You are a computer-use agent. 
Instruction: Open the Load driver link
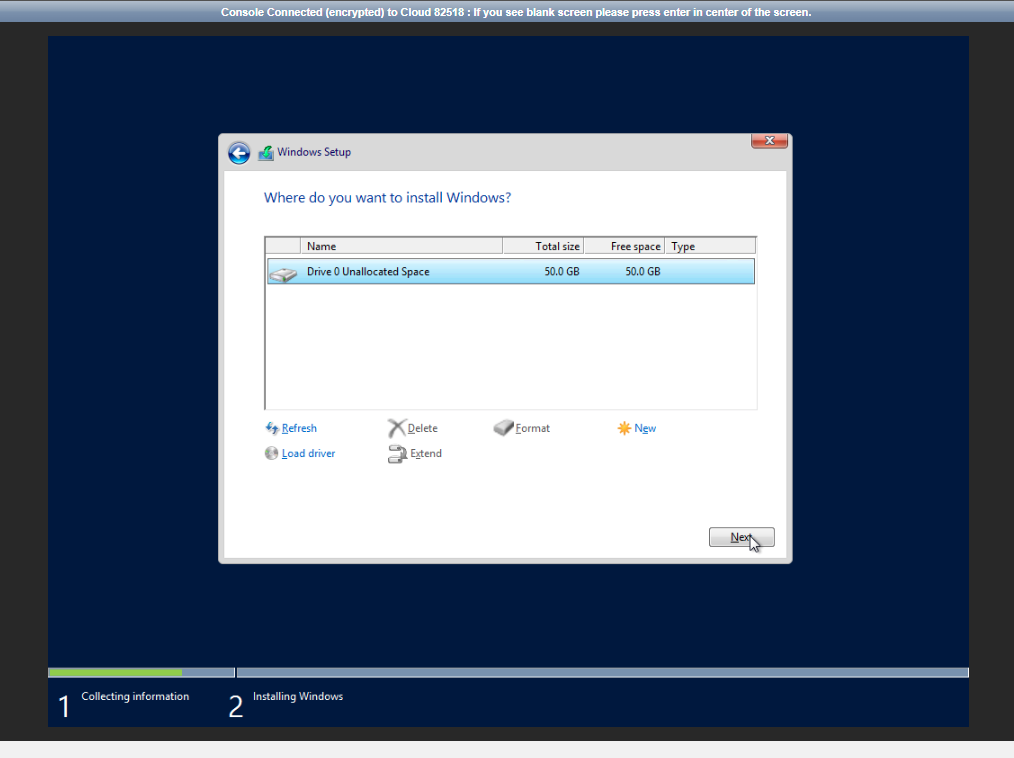tap(308, 453)
